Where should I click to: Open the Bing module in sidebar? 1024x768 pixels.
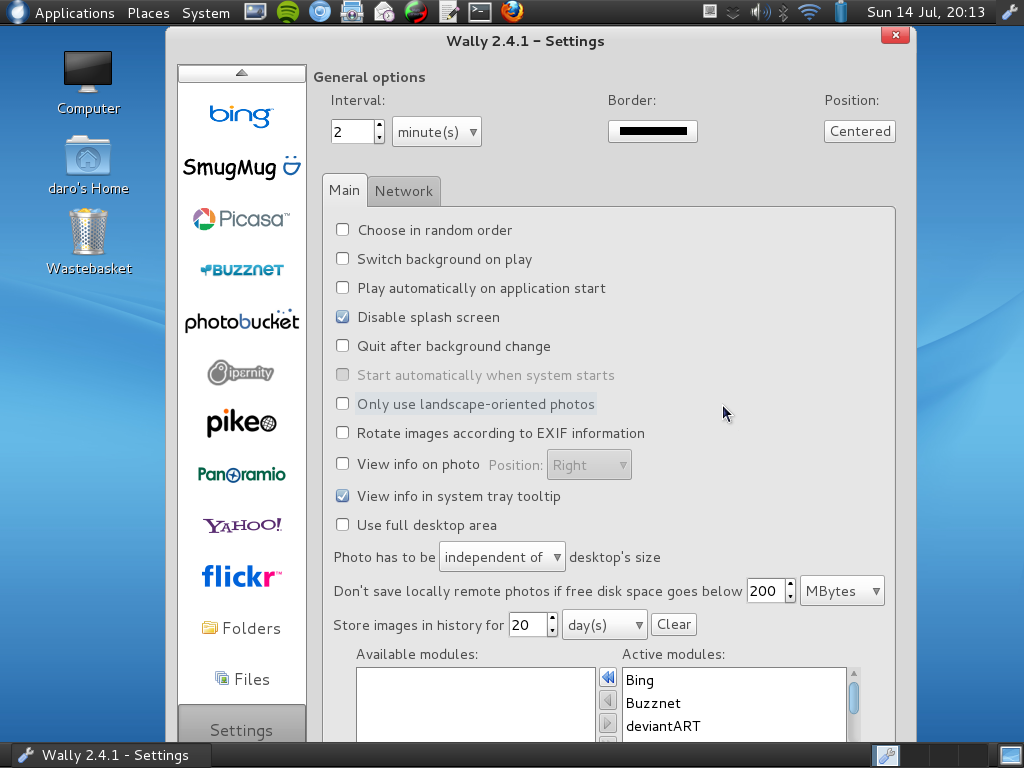coord(241,116)
